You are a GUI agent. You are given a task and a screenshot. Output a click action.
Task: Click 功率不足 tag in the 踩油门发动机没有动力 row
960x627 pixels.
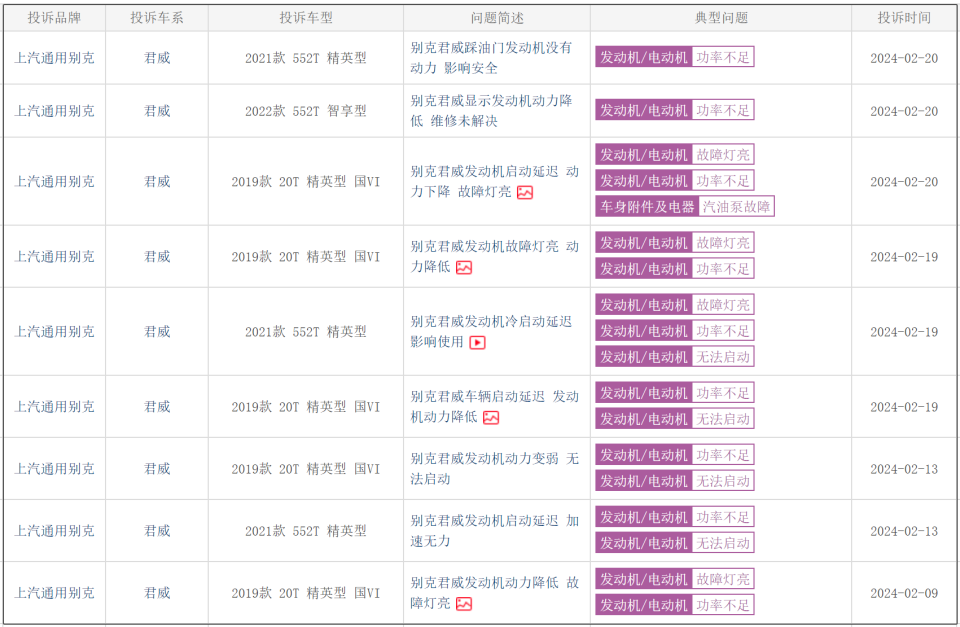coord(675,57)
